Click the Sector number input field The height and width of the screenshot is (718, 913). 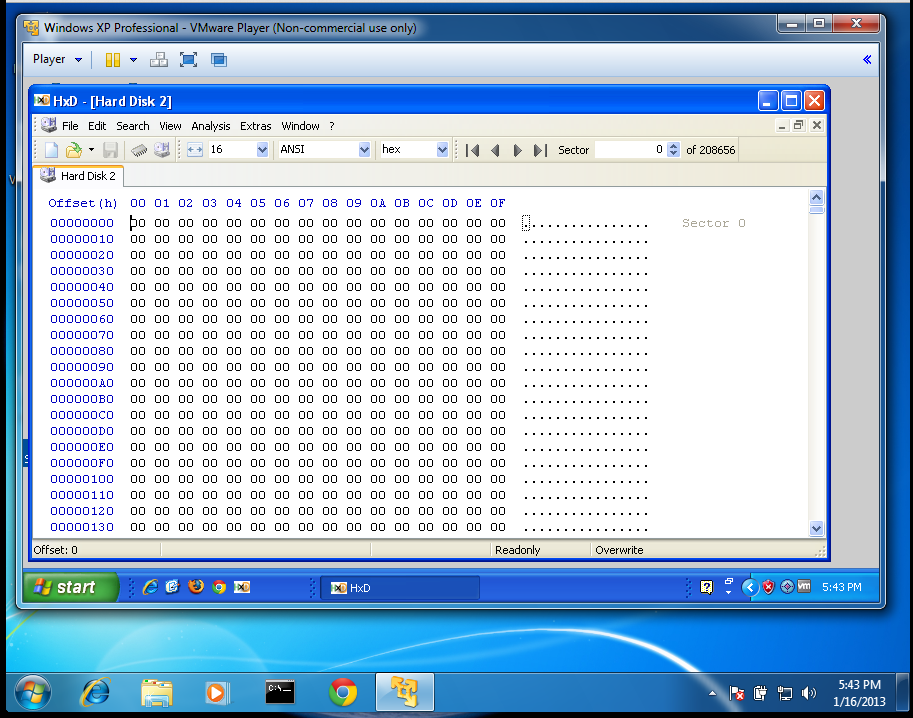point(630,150)
